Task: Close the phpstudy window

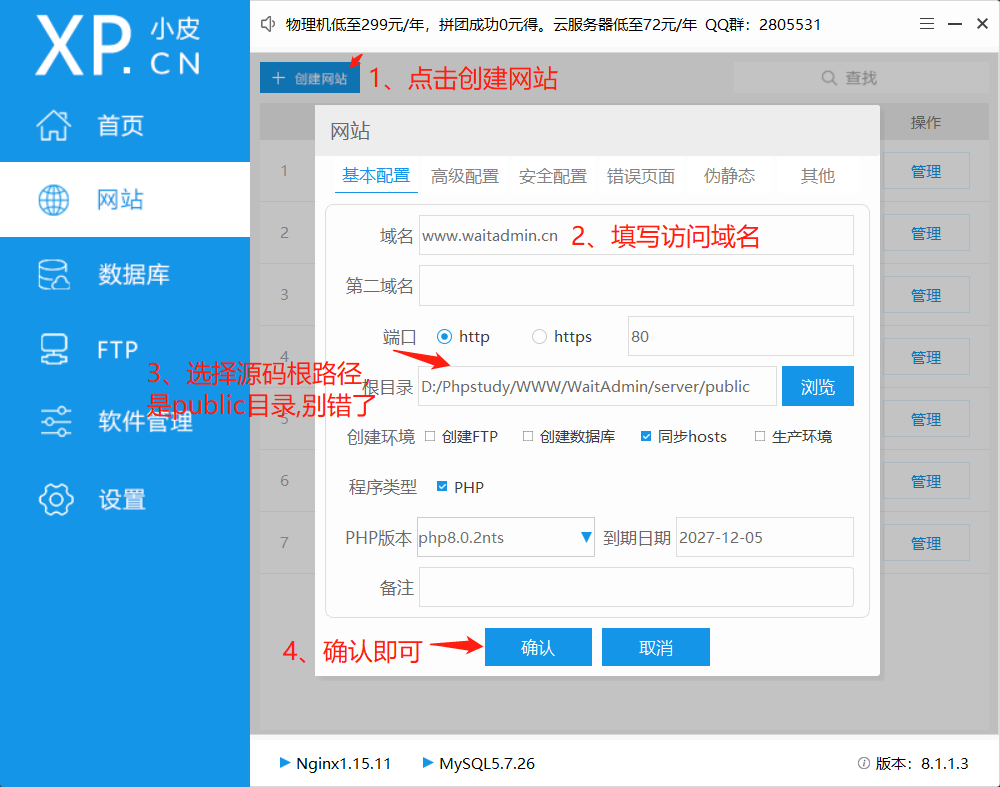Action: point(982,24)
